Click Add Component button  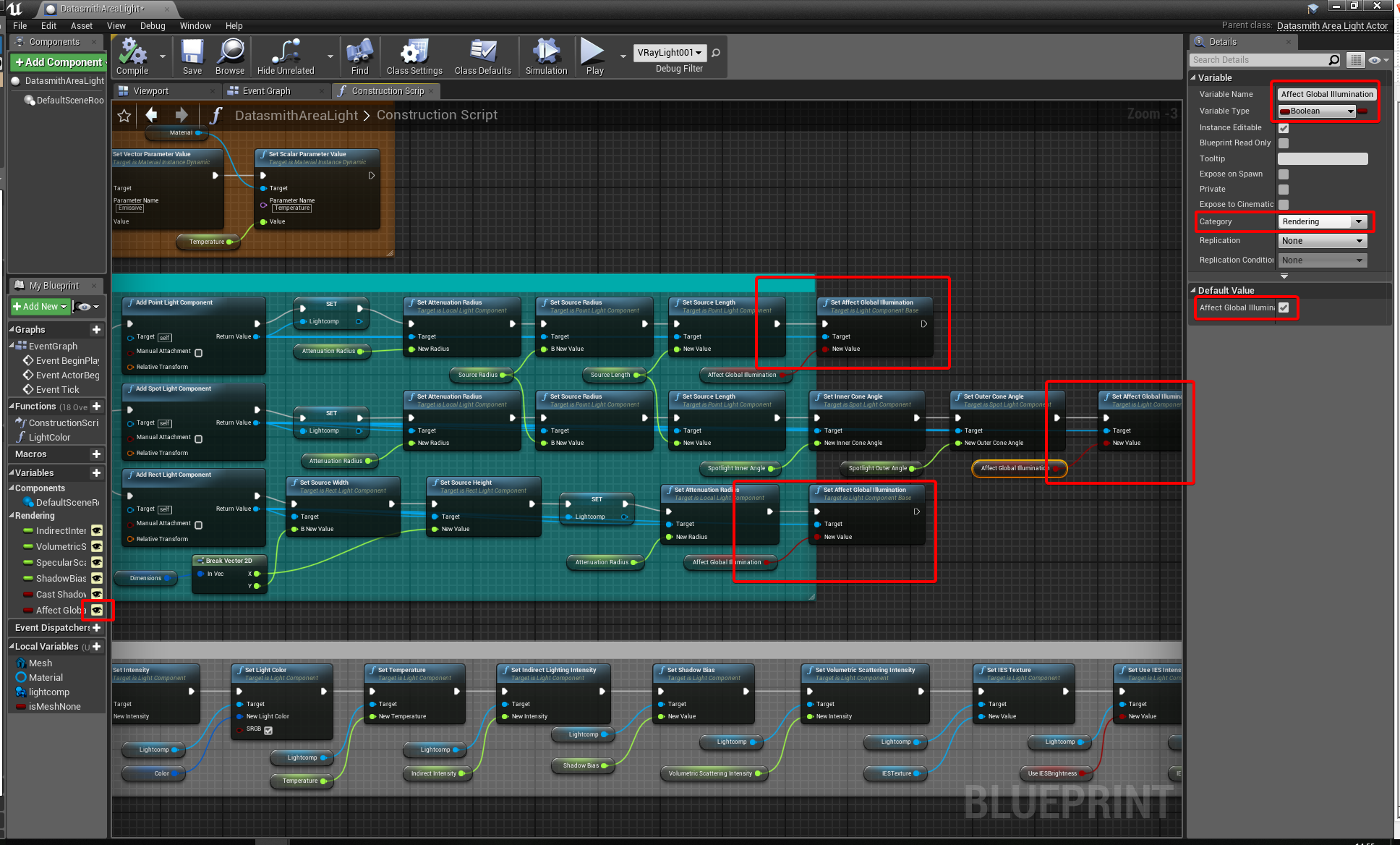click(59, 62)
